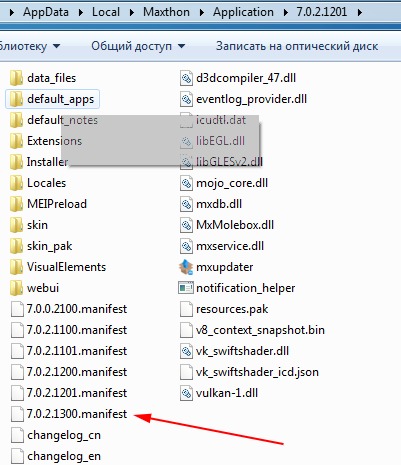Select the Installer folder name
This screenshot has width=401, height=465.
pos(47,162)
